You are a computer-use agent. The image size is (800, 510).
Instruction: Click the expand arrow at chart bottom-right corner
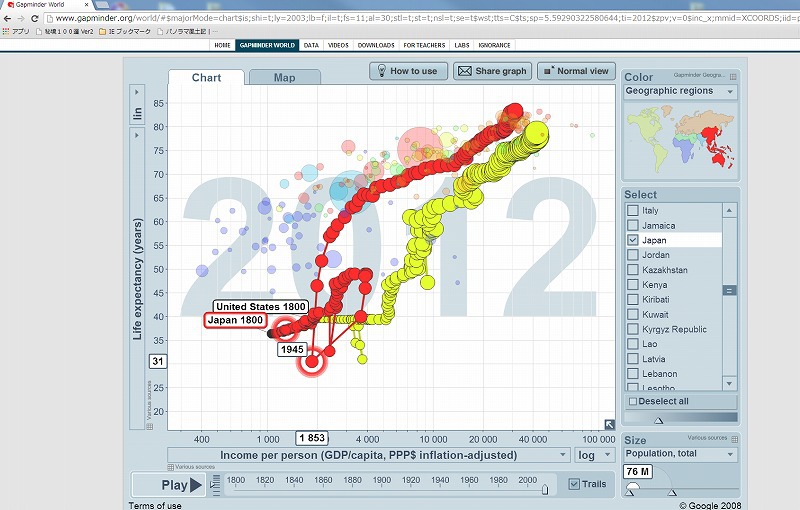pos(609,424)
